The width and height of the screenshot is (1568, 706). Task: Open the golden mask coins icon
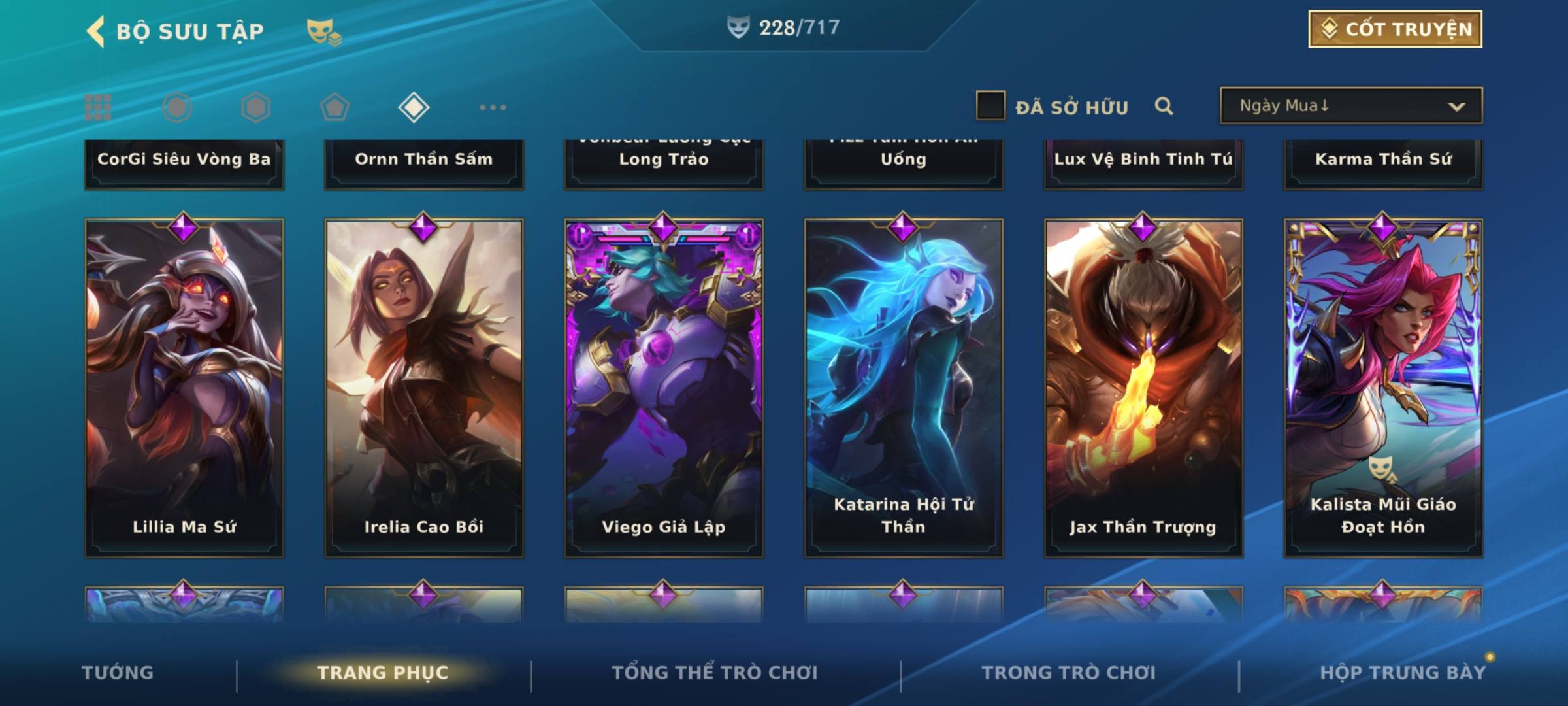pos(324,32)
